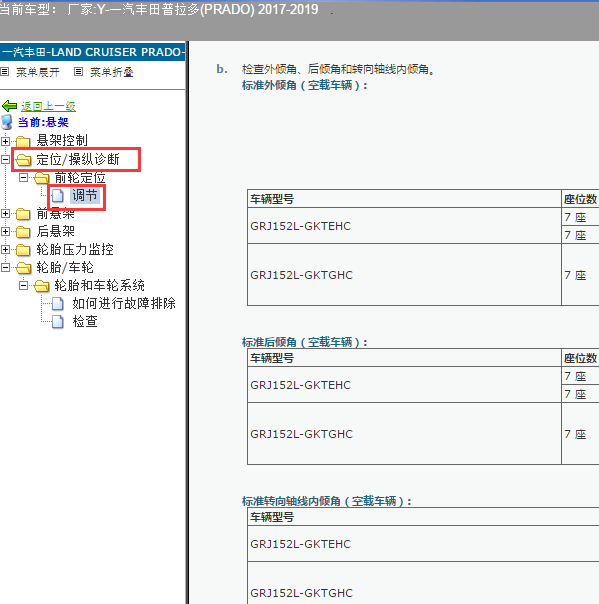Click the 轮胎/车轮 open folder icon
Viewport: 599px width, 604px height.
point(23,268)
